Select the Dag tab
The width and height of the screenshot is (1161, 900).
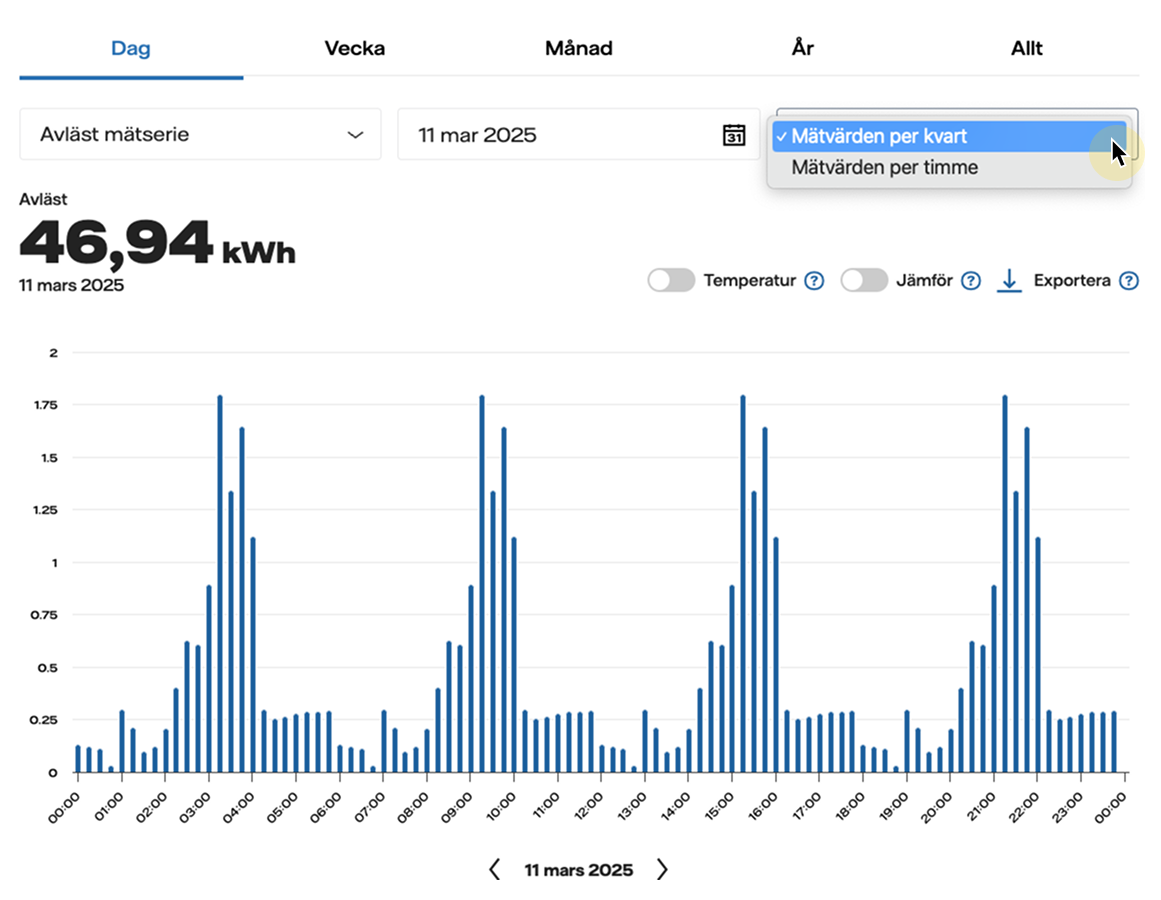[131, 49]
